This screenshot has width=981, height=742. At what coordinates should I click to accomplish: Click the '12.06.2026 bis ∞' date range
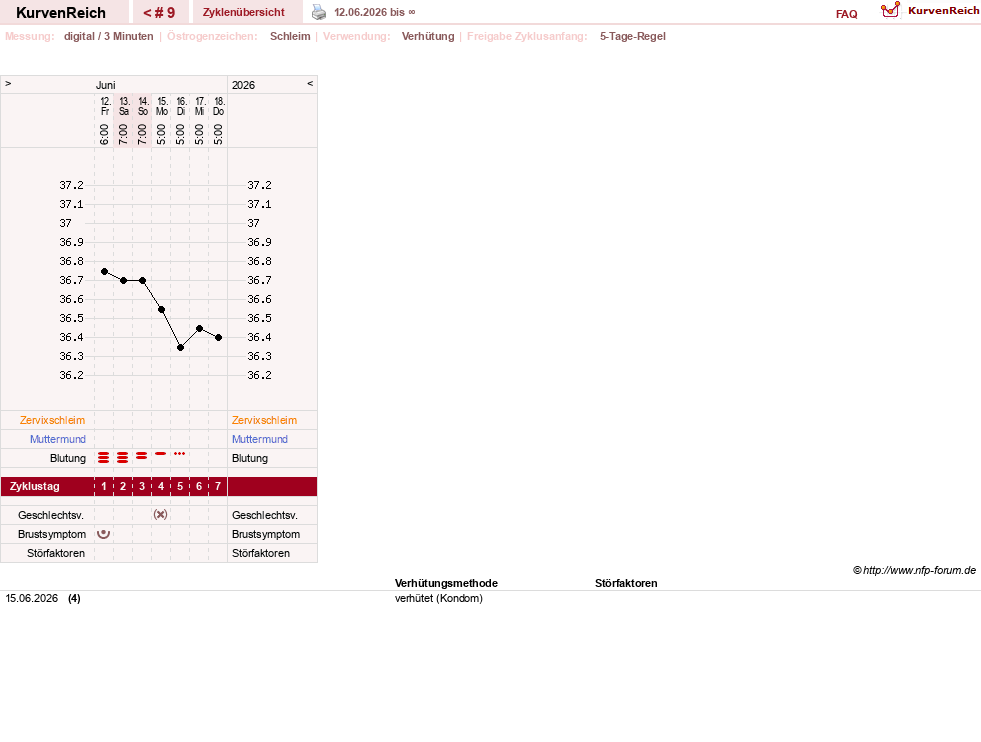[375, 13]
